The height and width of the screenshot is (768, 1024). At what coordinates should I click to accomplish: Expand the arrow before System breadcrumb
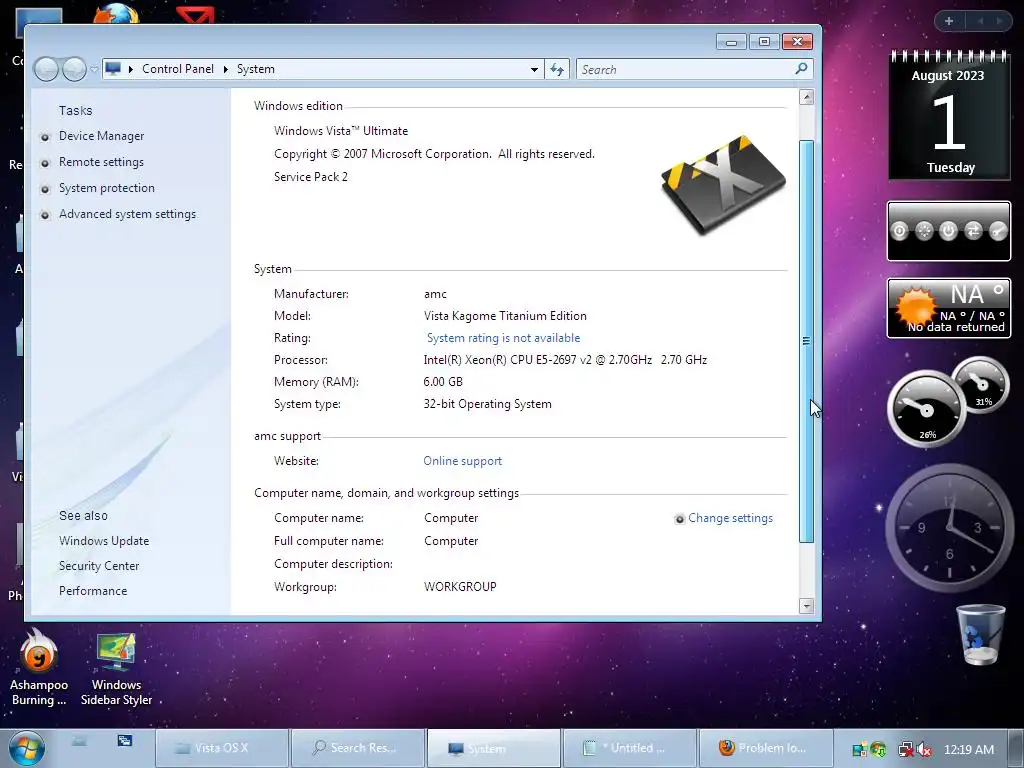[x=225, y=69]
